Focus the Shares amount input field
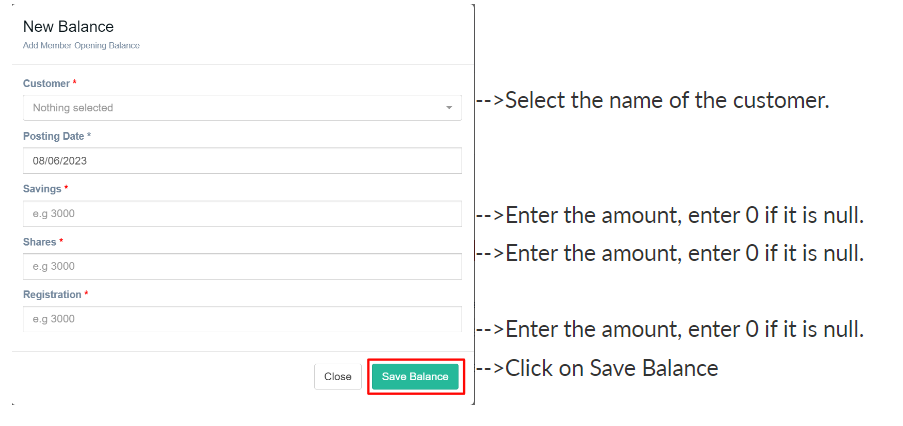Viewport: 903px width, 426px height. [241, 266]
